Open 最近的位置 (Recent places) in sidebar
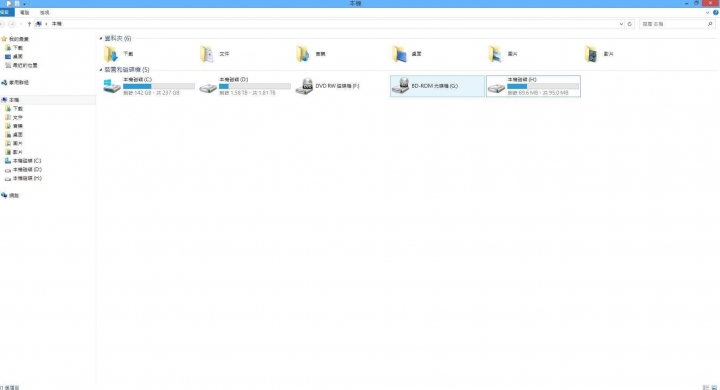Screen dimensions: 720x390 (21, 65)
